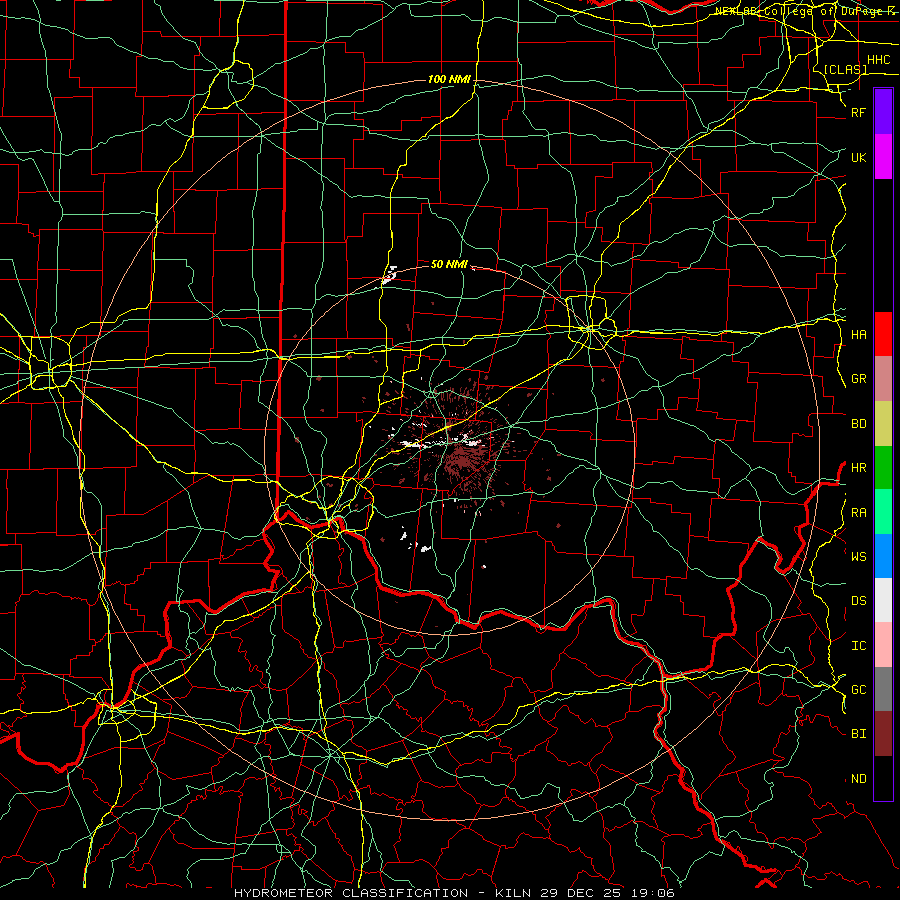Click the HA legend label
This screenshot has width=900, height=900.
[858, 334]
